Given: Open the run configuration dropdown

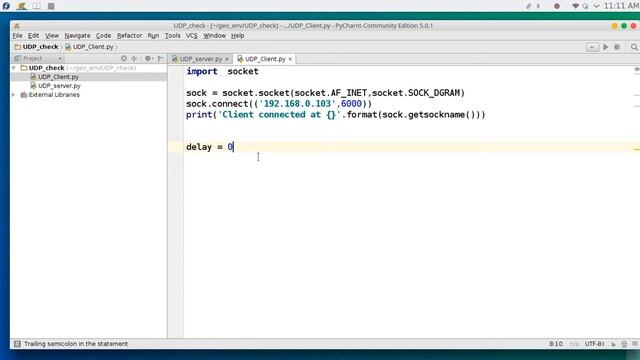Looking at the screenshot, I should (x=592, y=47).
